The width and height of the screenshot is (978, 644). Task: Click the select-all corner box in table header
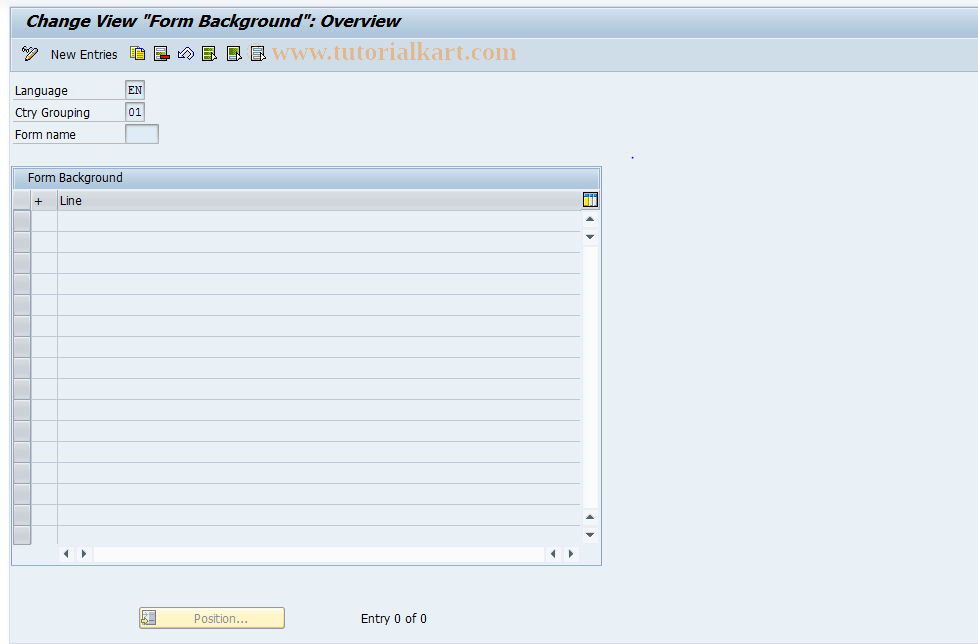coord(22,201)
